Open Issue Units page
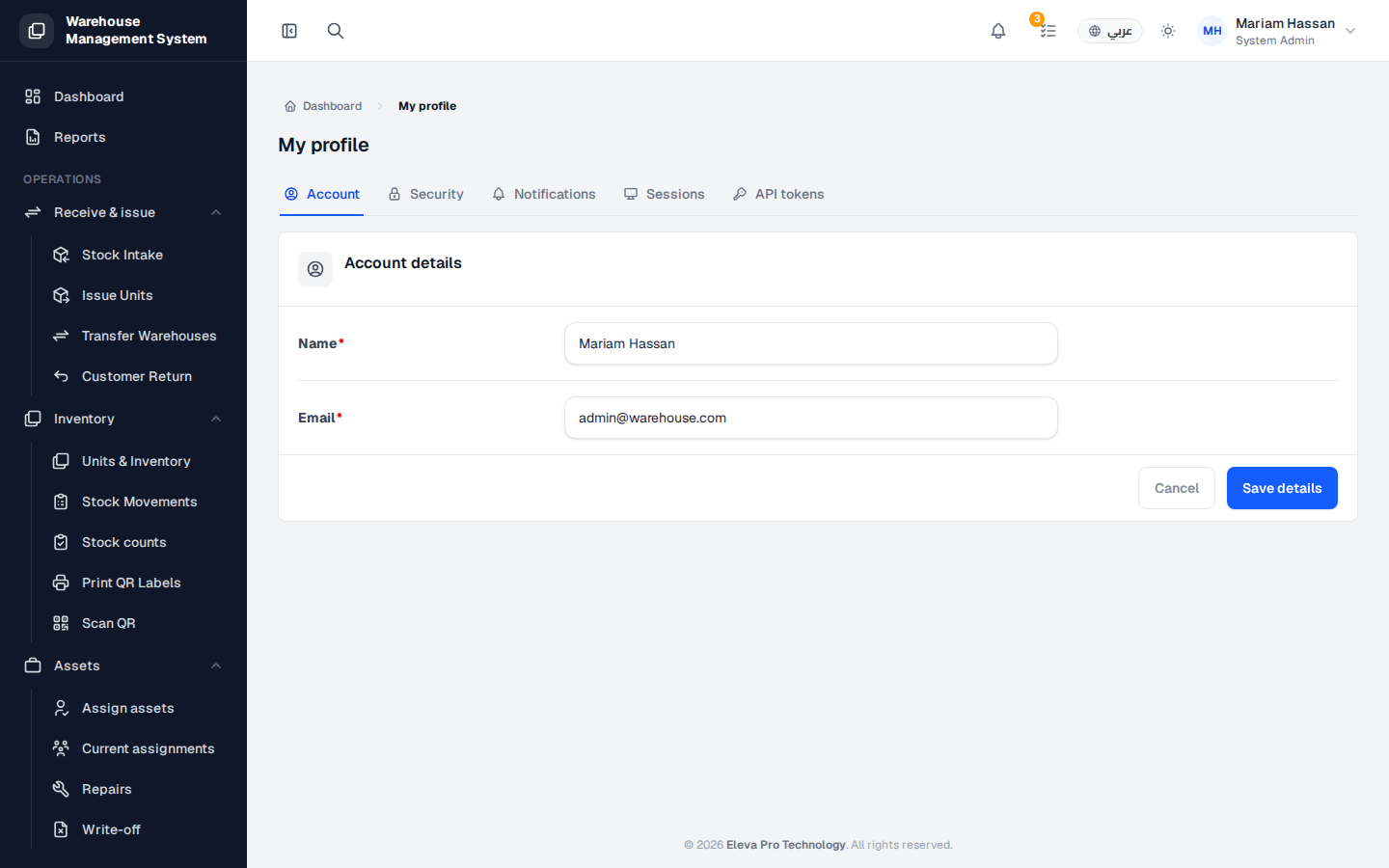 click(x=137, y=295)
